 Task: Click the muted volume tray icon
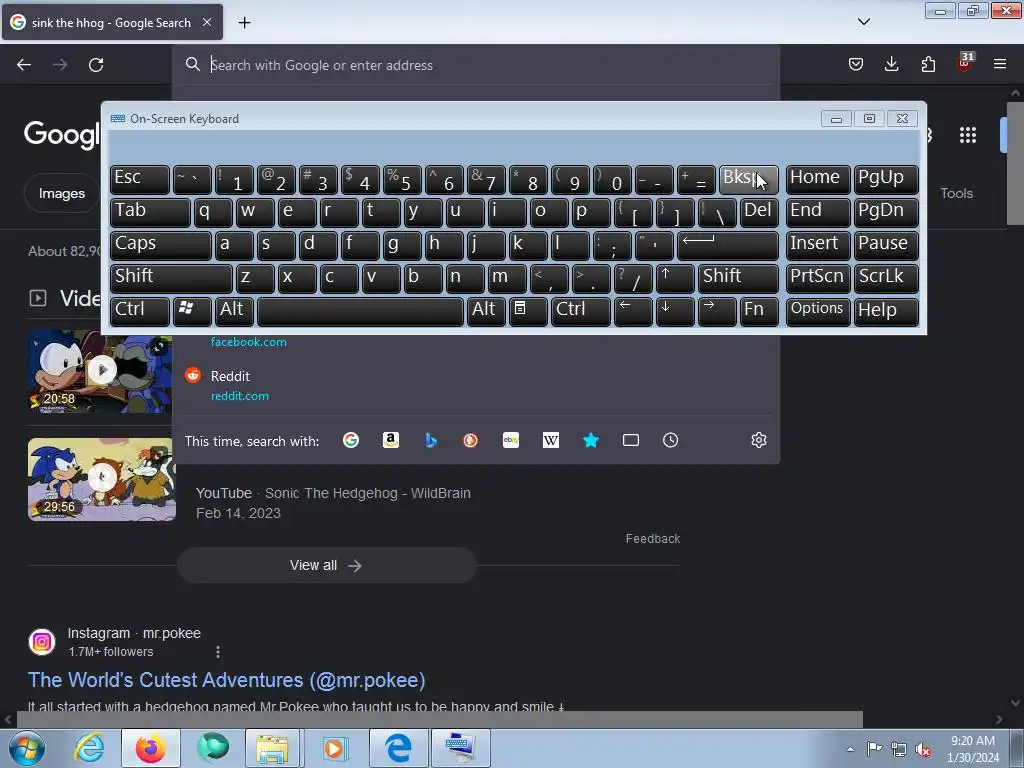click(923, 749)
